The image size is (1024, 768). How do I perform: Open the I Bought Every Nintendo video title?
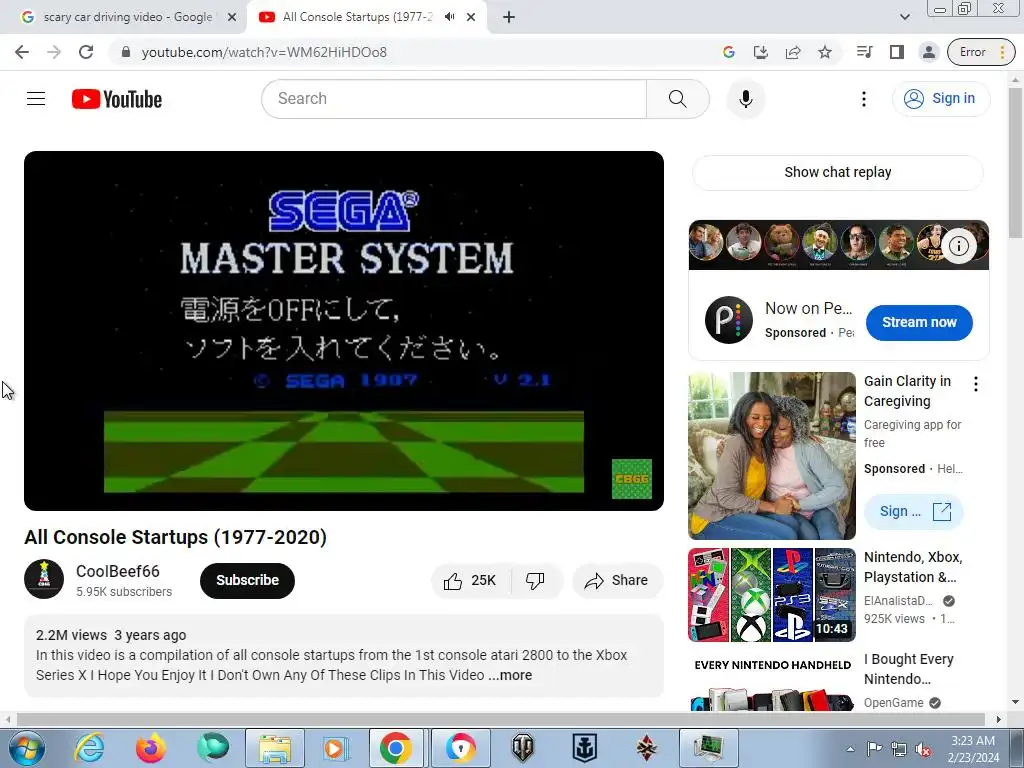[x=908, y=669]
